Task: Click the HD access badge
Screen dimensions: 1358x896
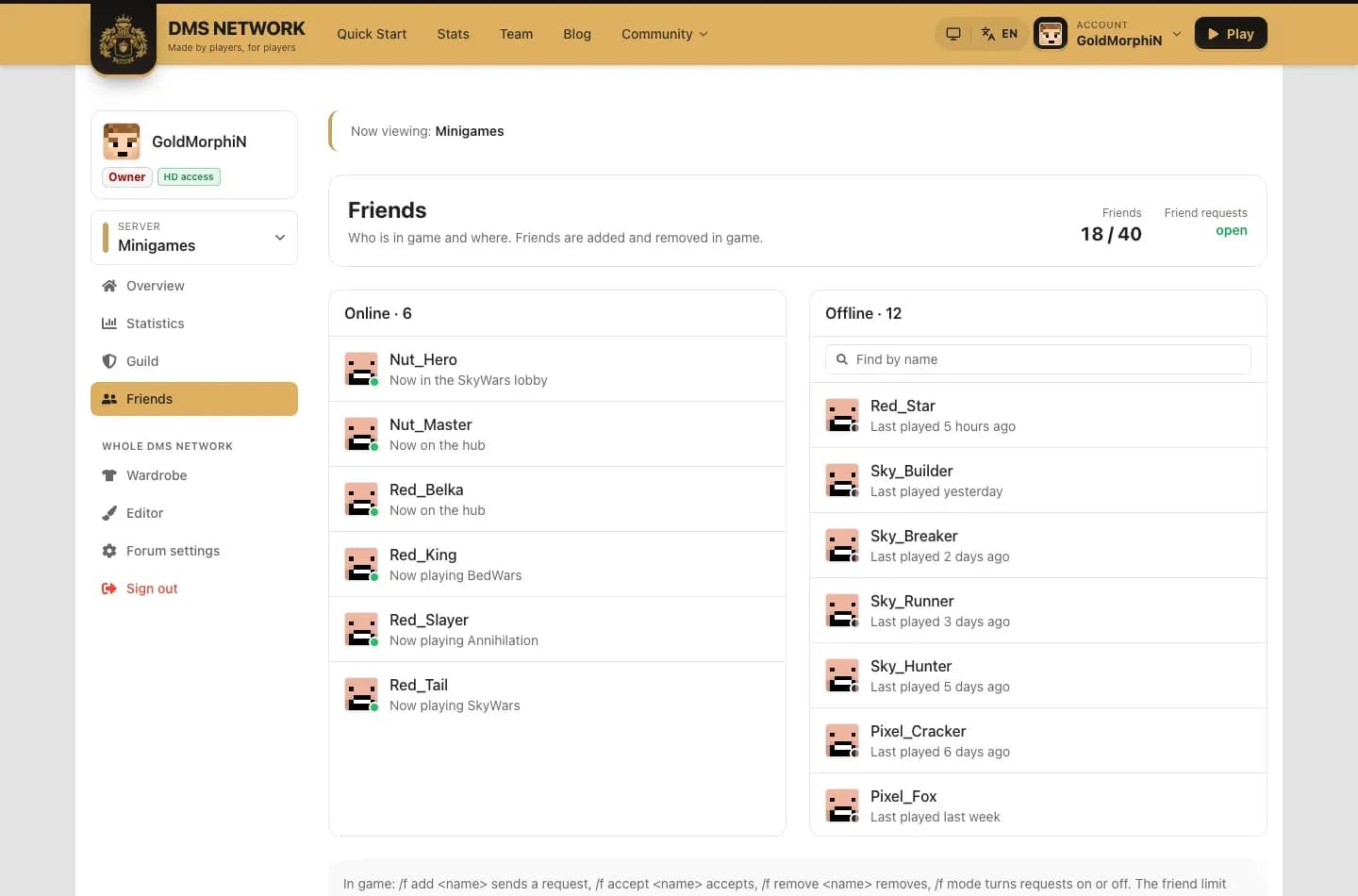Action: (189, 177)
